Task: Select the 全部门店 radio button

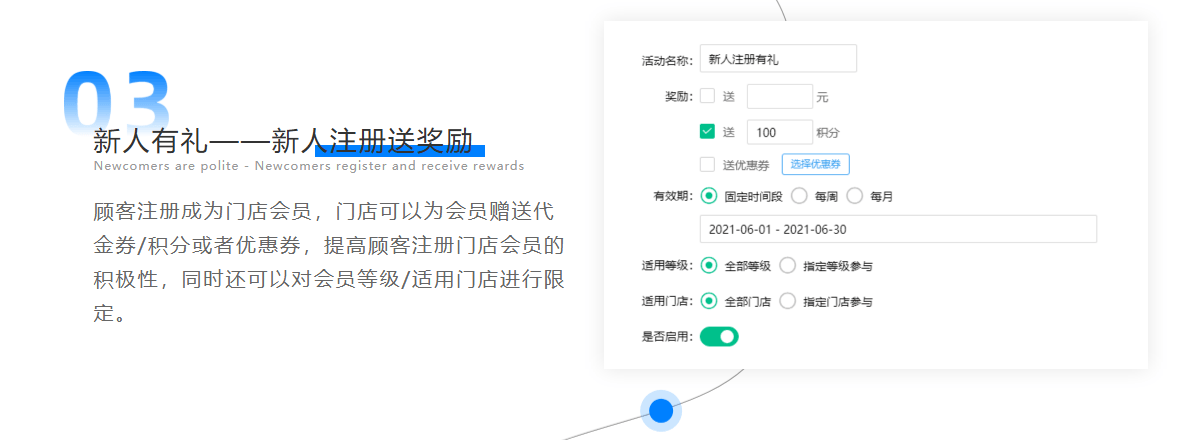Action: click(709, 301)
